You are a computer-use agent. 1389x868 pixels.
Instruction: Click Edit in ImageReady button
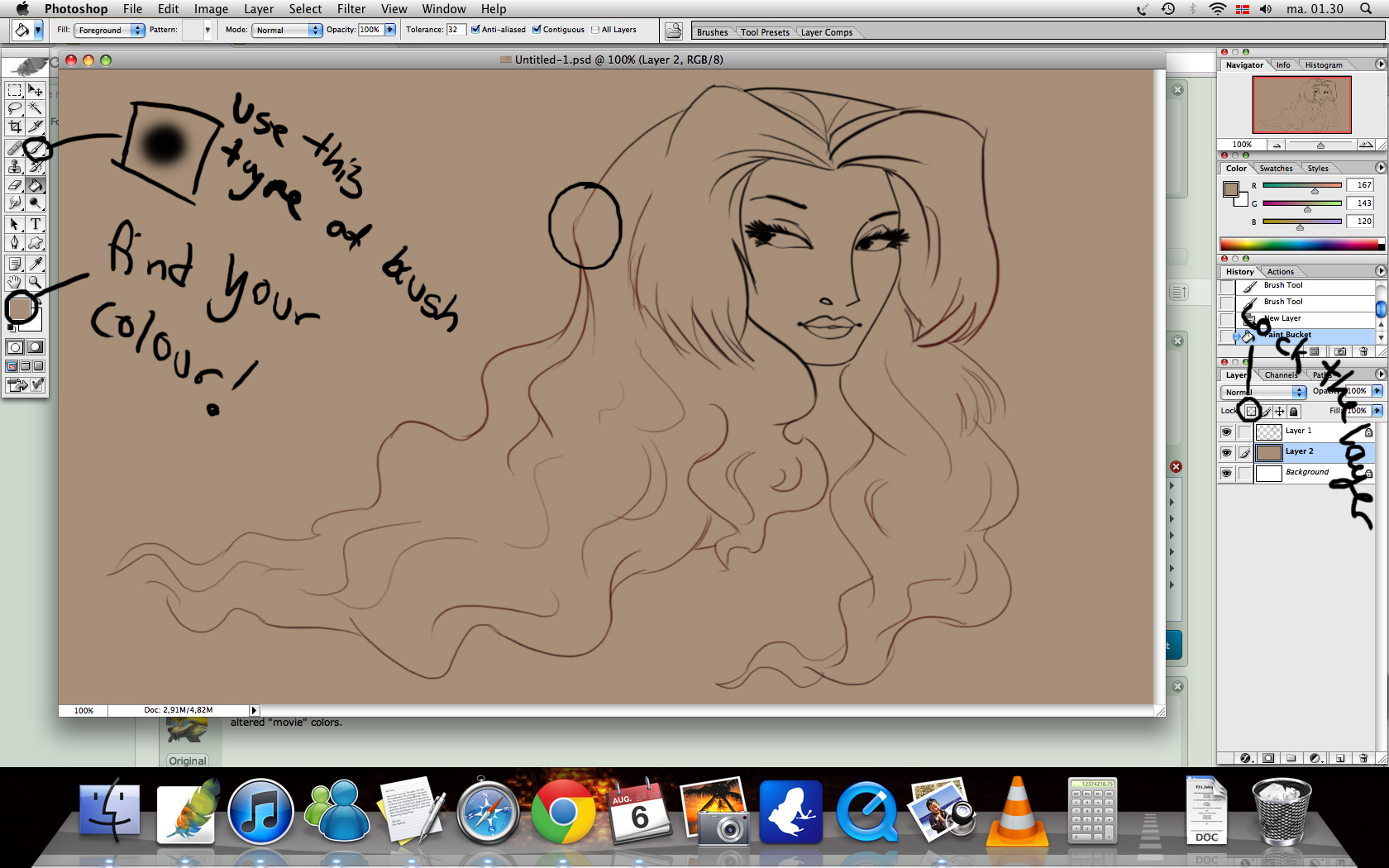tap(25, 385)
